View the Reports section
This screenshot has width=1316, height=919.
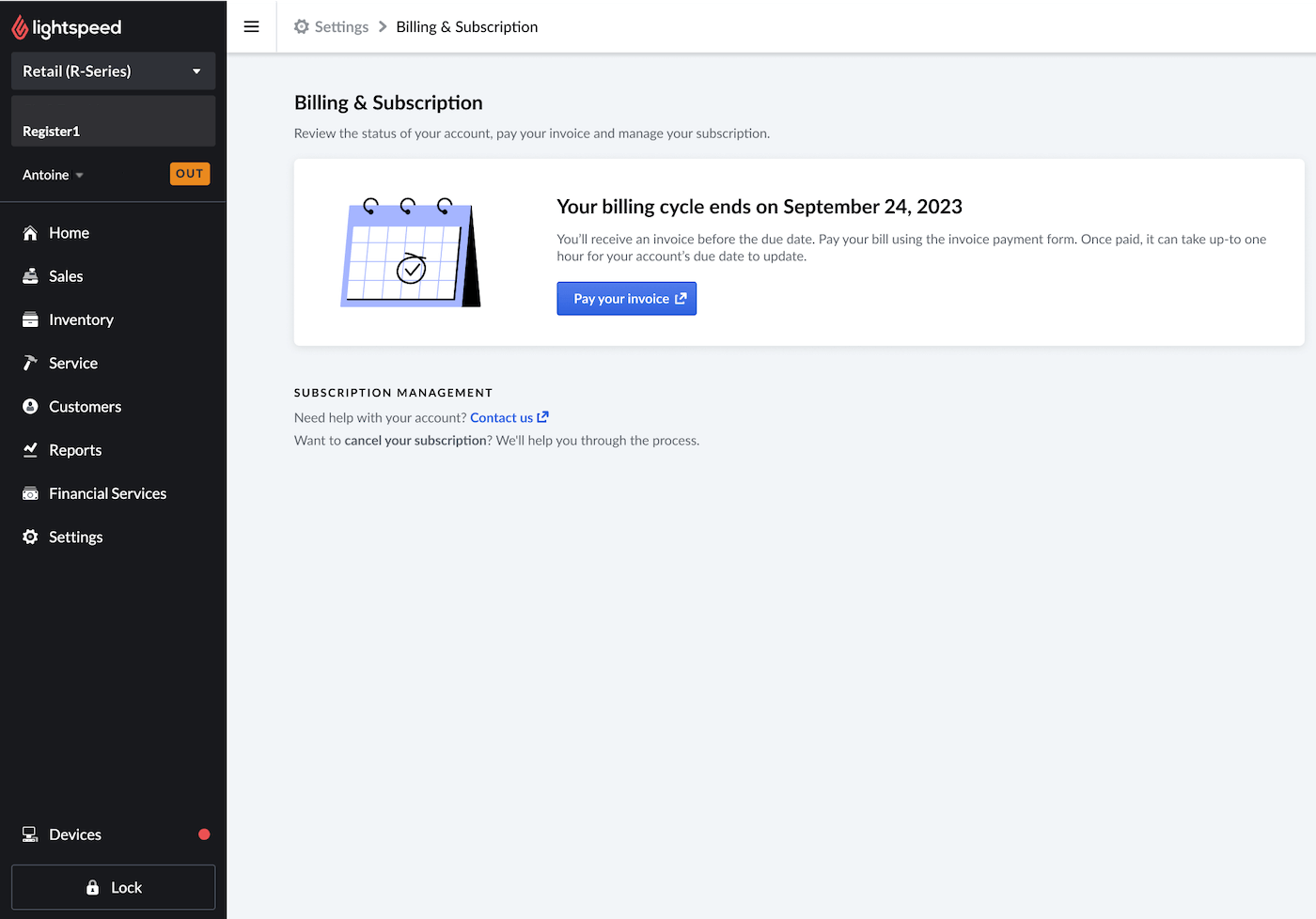(x=75, y=449)
